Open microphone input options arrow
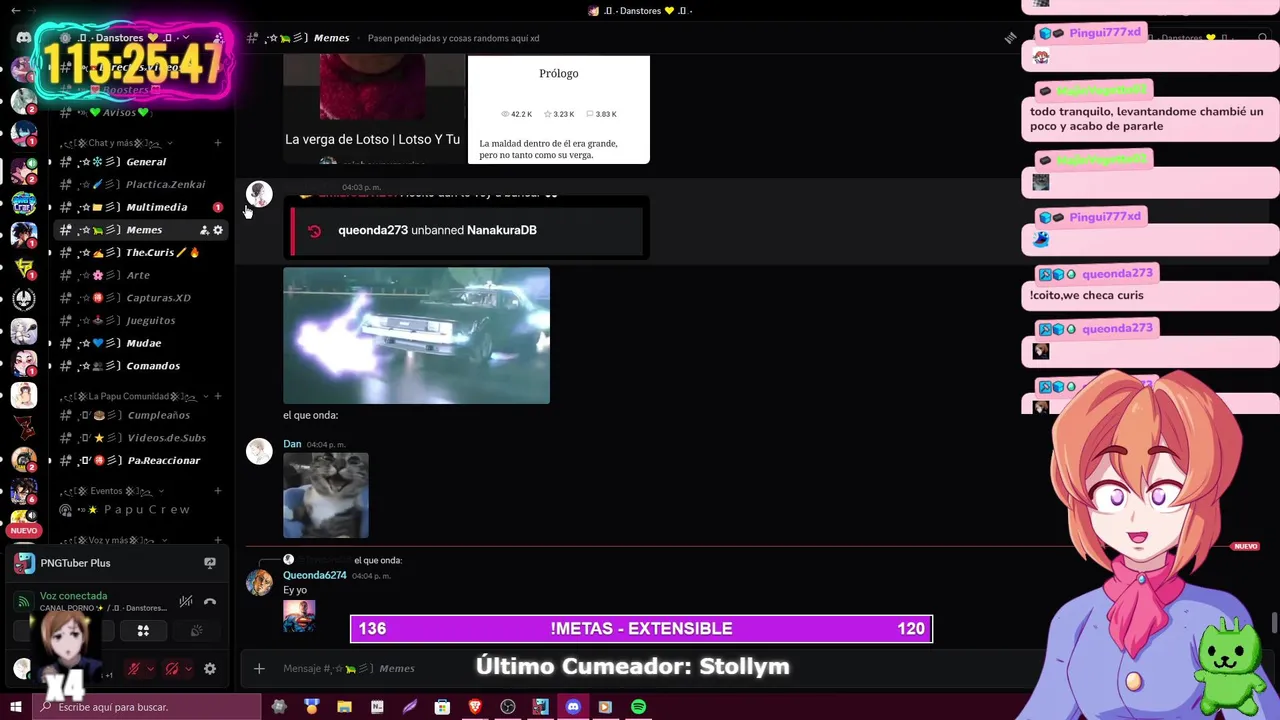This screenshot has width=1280, height=720. click(x=150, y=669)
